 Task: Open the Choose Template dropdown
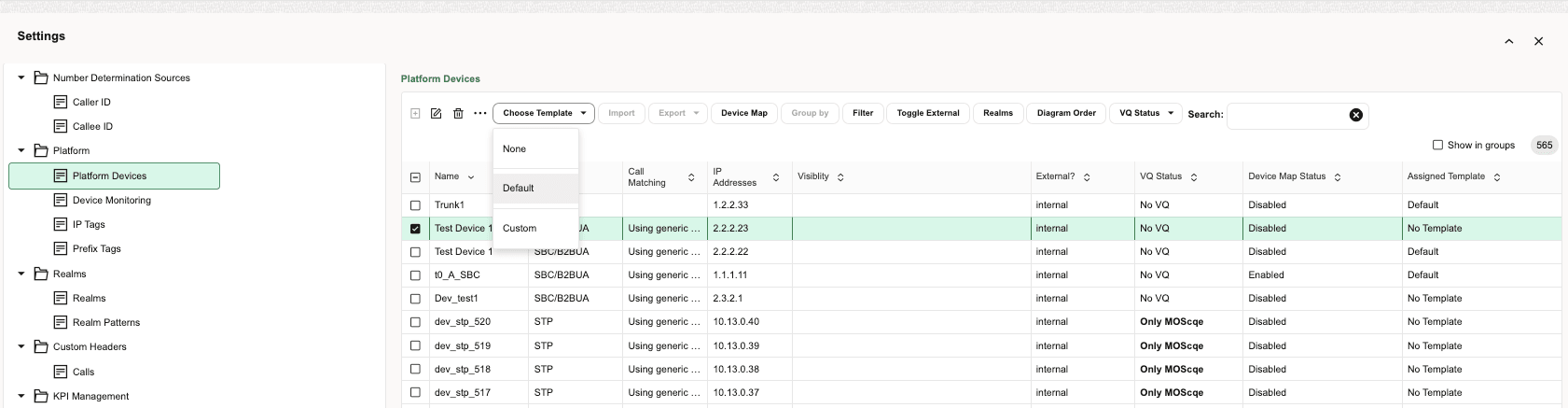click(544, 113)
